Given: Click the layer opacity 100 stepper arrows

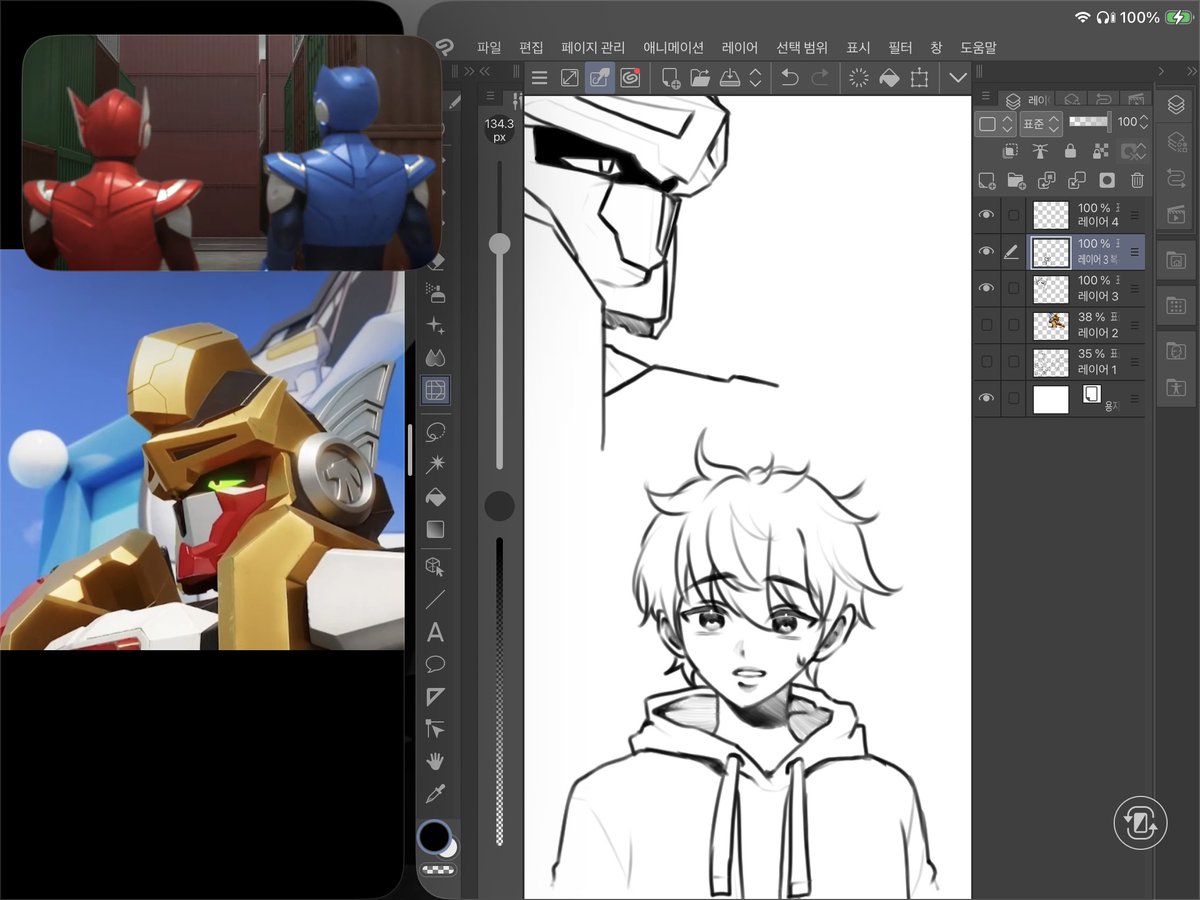Looking at the screenshot, I should click(x=1144, y=122).
